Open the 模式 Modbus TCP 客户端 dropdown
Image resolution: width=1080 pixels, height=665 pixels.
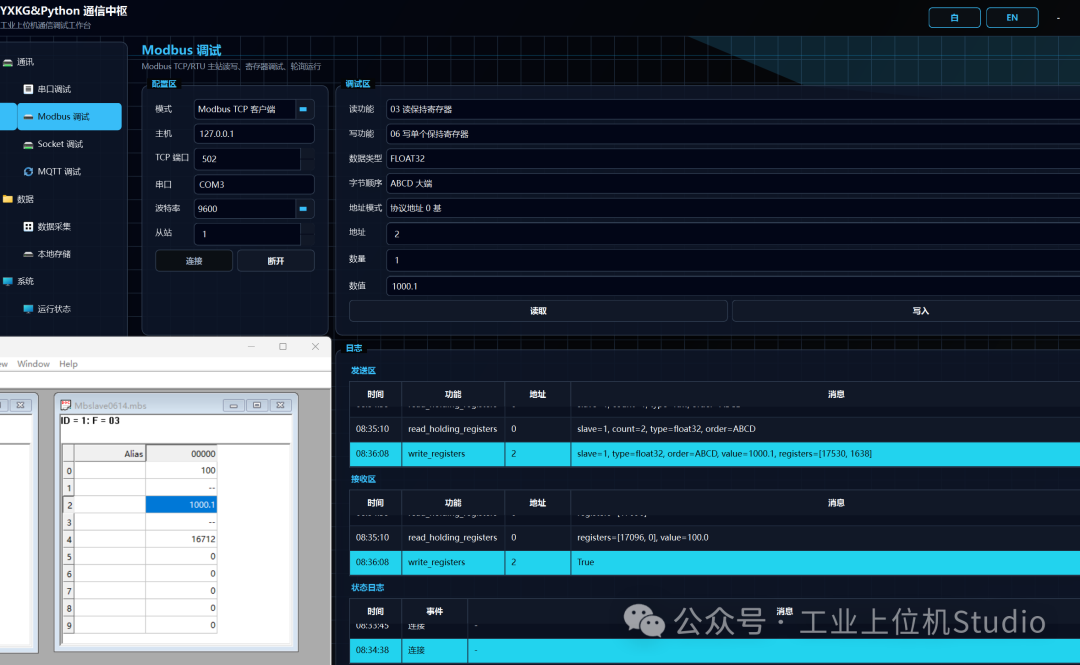(303, 109)
